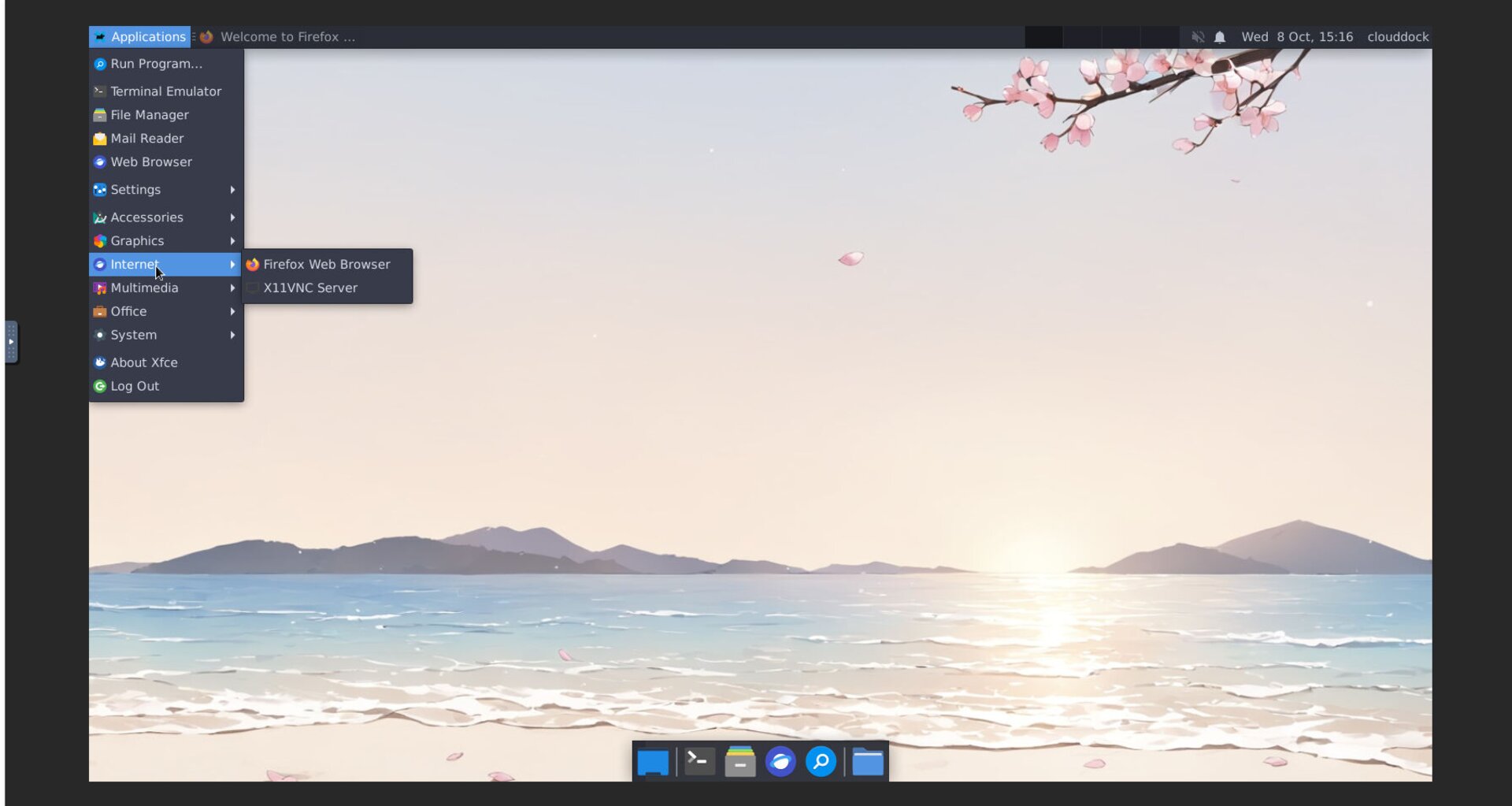Screen dimensions: 1512x806
Task: Click the notification bell icon
Action: coord(1219,37)
